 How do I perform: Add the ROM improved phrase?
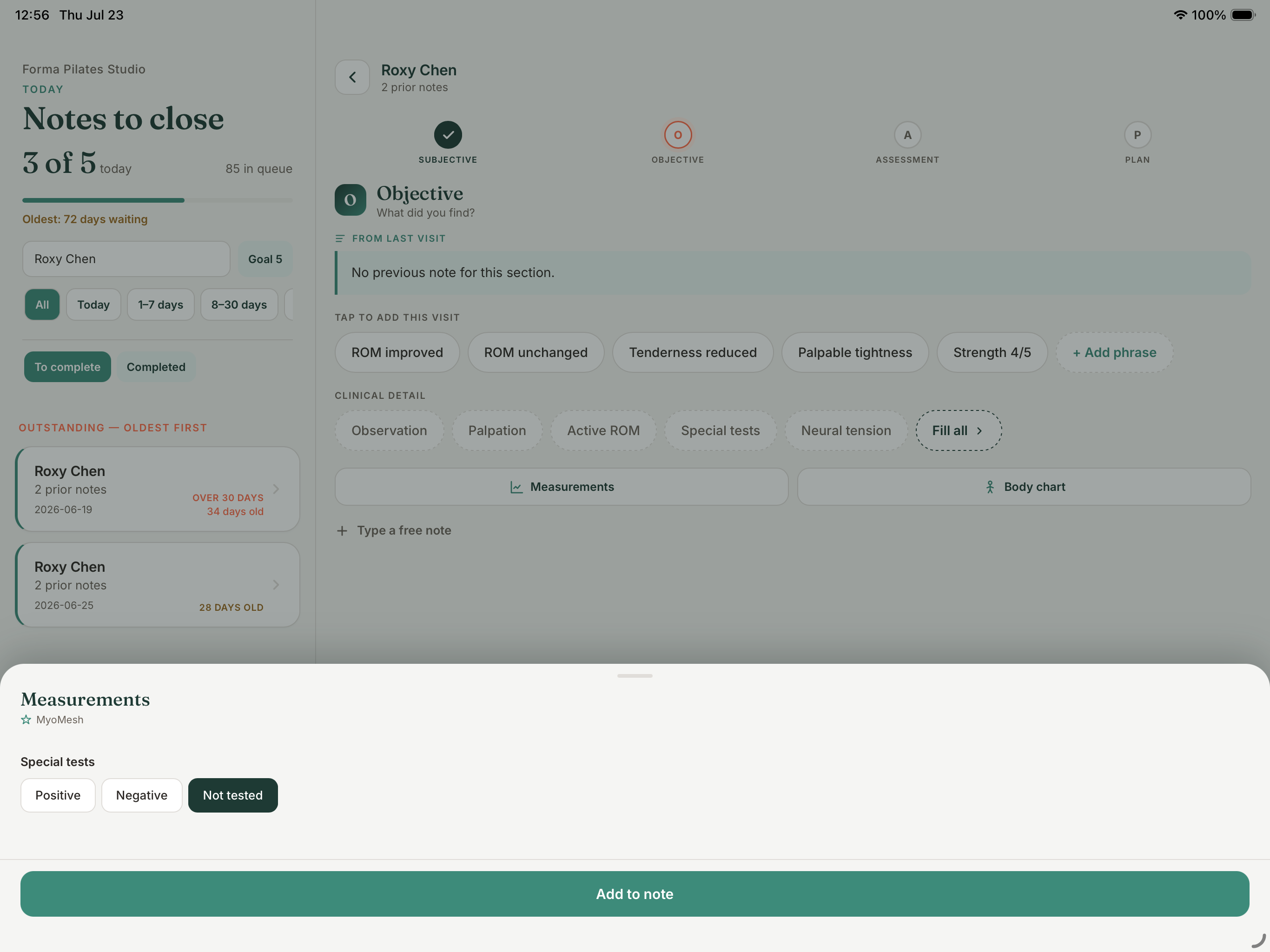coord(397,352)
